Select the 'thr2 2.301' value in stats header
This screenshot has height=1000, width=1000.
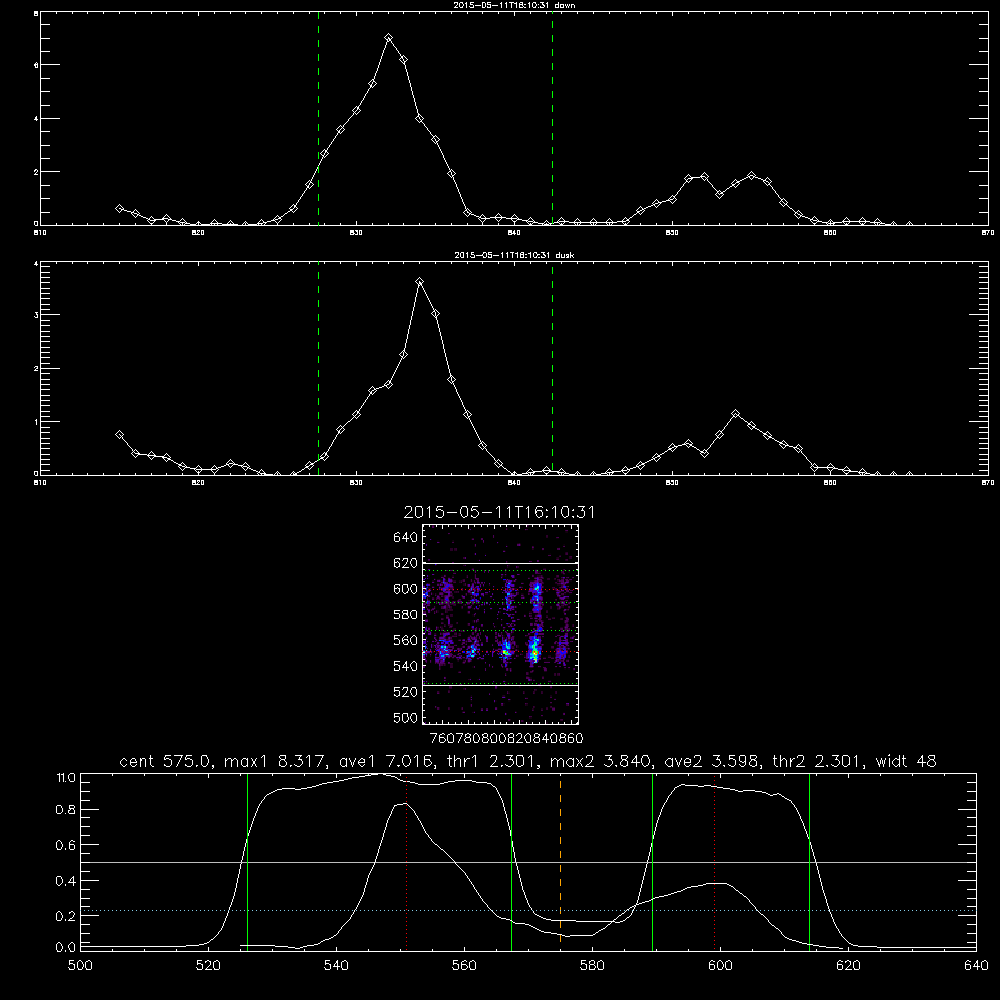pyautogui.click(x=818, y=761)
